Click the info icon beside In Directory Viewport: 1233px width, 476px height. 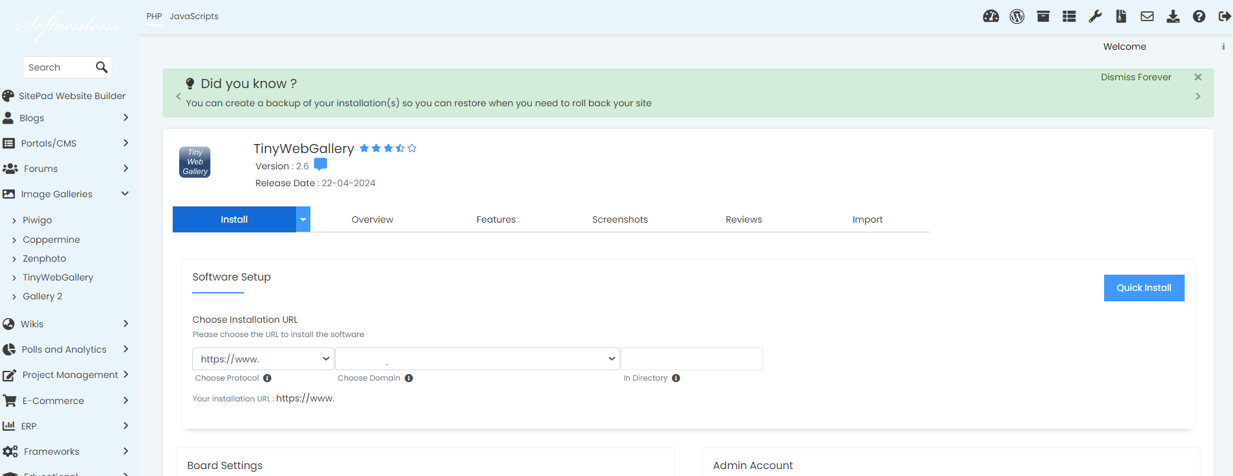point(676,378)
